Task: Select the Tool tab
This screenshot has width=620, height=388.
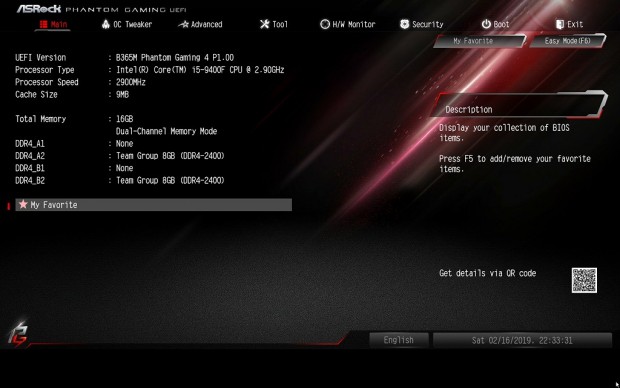Action: pos(274,25)
